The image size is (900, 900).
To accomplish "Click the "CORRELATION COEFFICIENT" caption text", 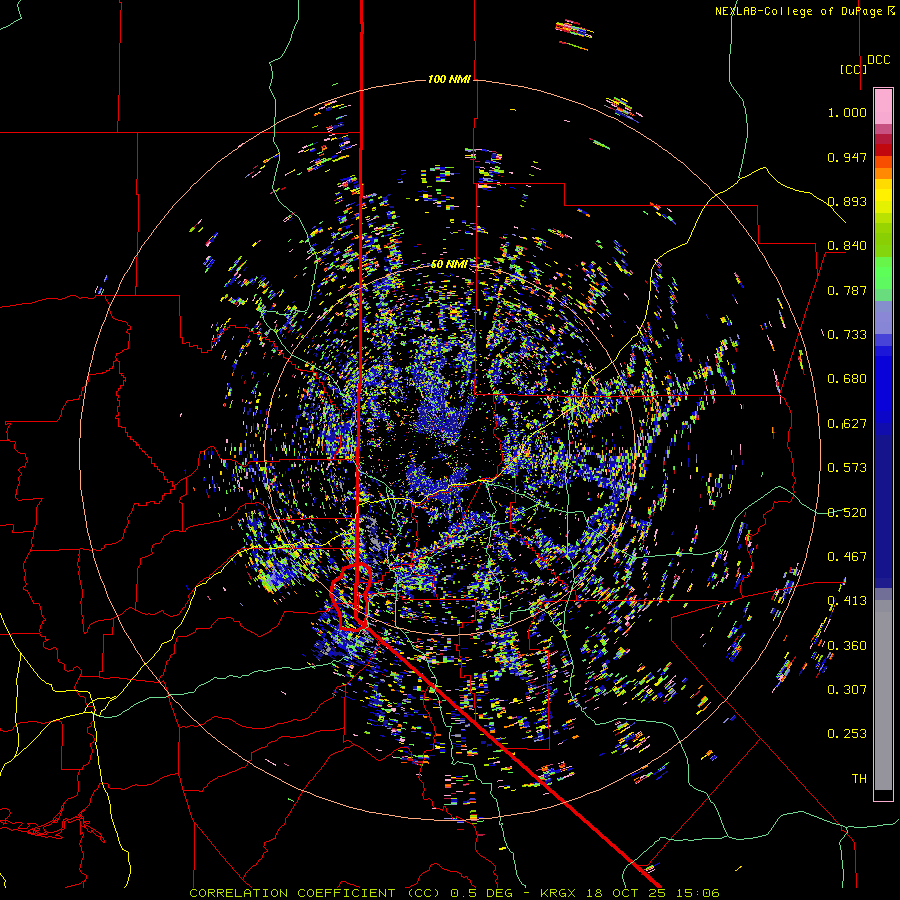I will [x=292, y=893].
